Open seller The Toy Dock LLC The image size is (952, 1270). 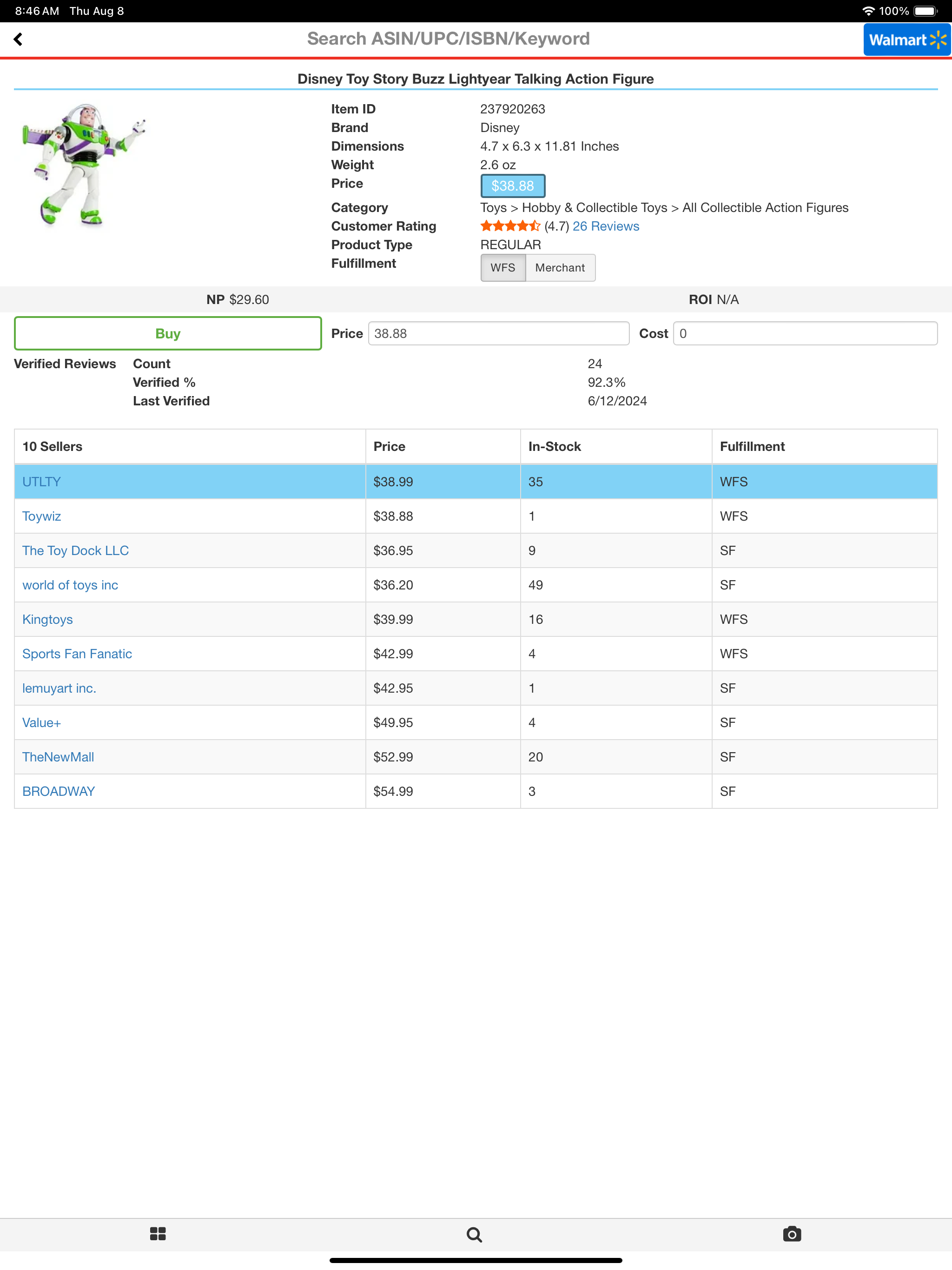coord(75,550)
